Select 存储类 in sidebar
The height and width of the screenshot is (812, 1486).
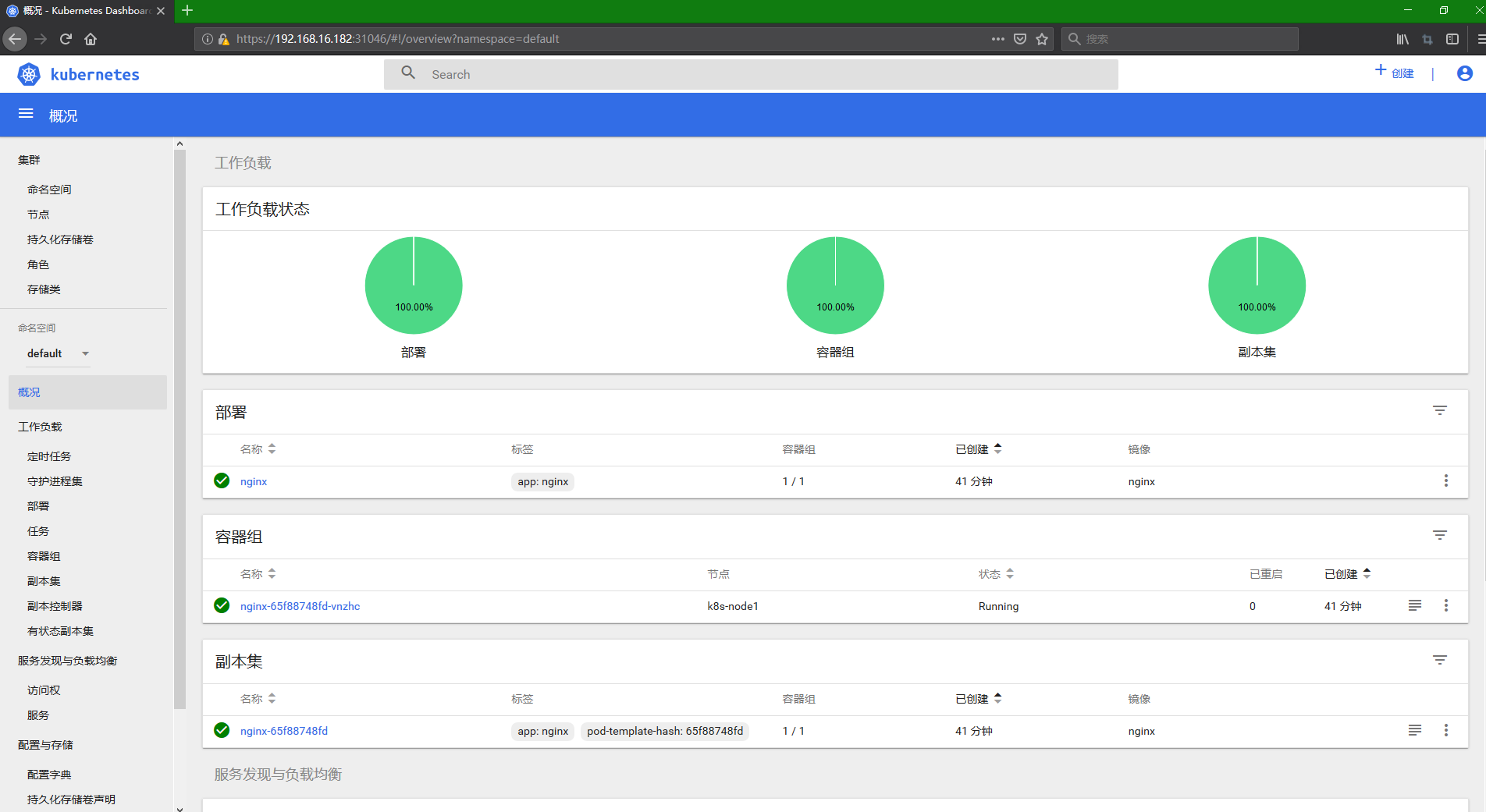pyautogui.click(x=44, y=289)
